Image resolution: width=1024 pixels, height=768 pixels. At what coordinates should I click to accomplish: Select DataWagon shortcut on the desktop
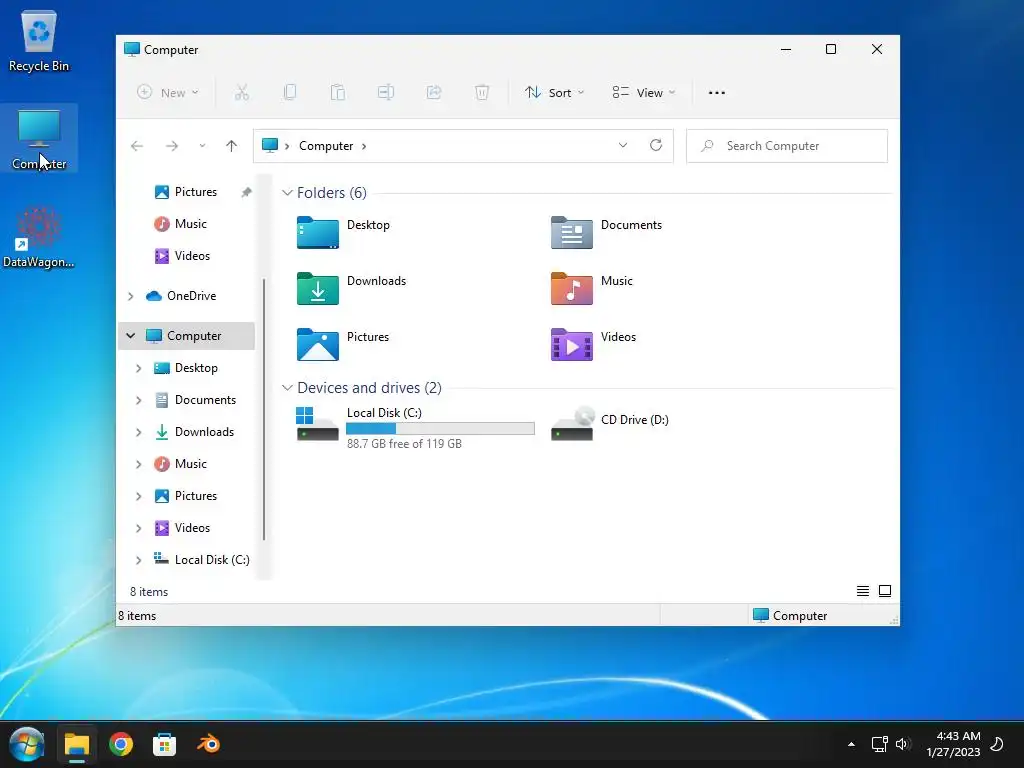click(39, 237)
